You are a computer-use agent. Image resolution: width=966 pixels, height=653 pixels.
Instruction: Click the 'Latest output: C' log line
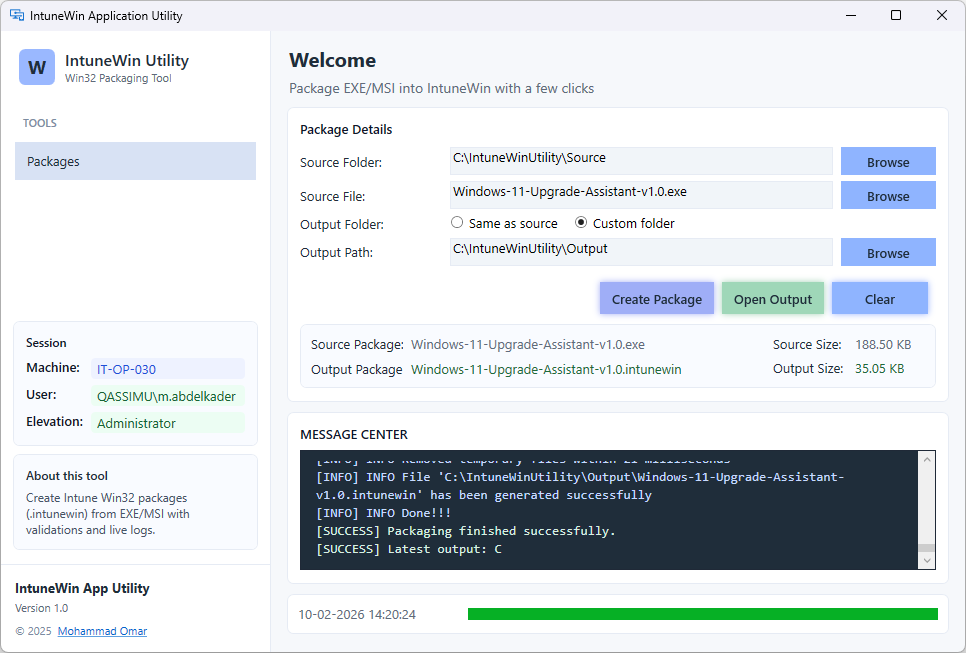tap(409, 549)
